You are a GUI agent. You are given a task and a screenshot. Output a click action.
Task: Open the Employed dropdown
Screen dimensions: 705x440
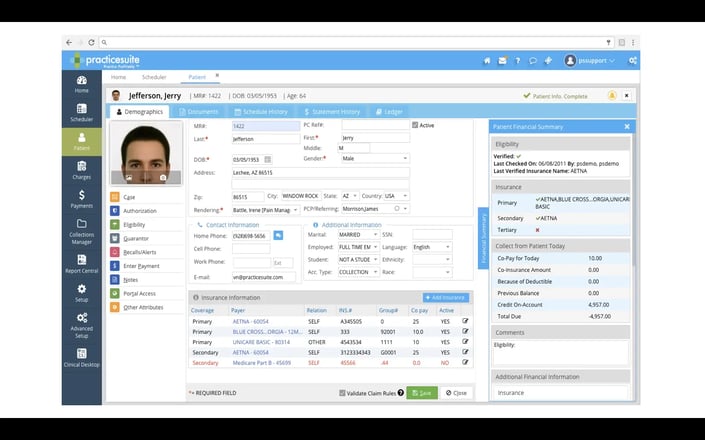point(358,247)
